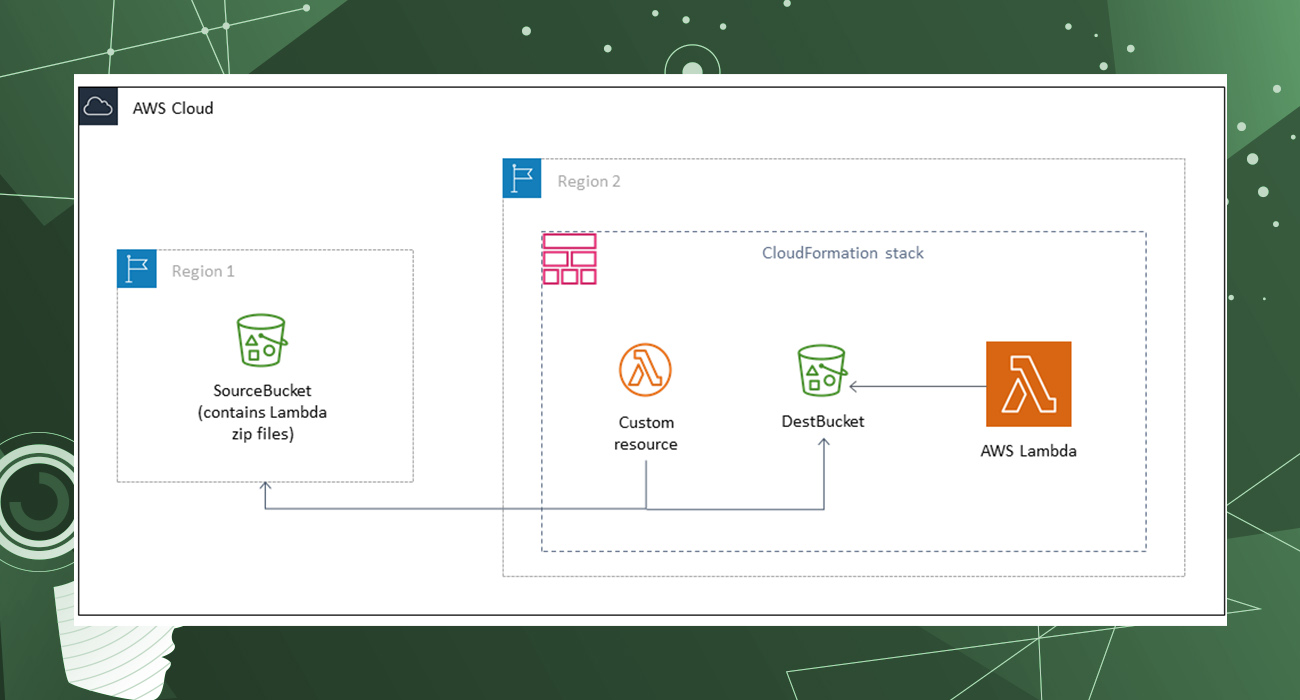Click the AWS Cloud icon
The width and height of the screenshot is (1300, 700).
(98, 107)
